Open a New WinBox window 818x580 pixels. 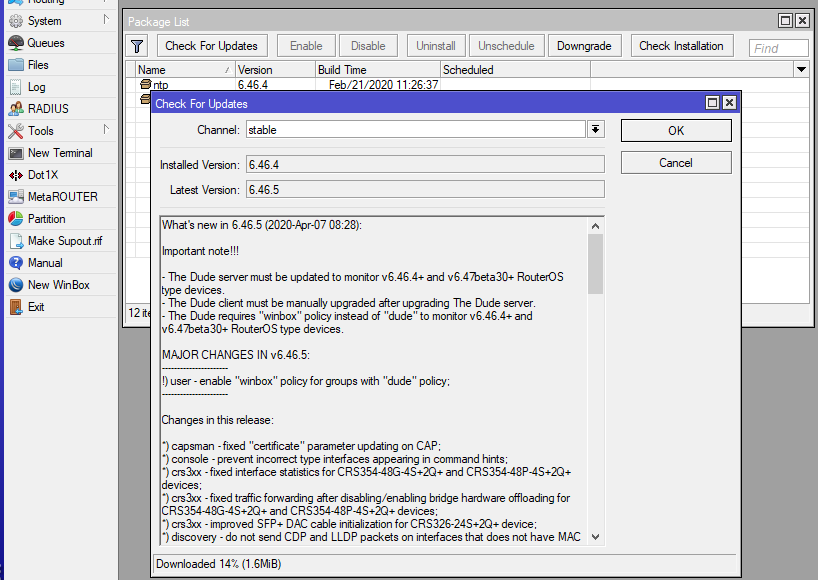[58, 285]
